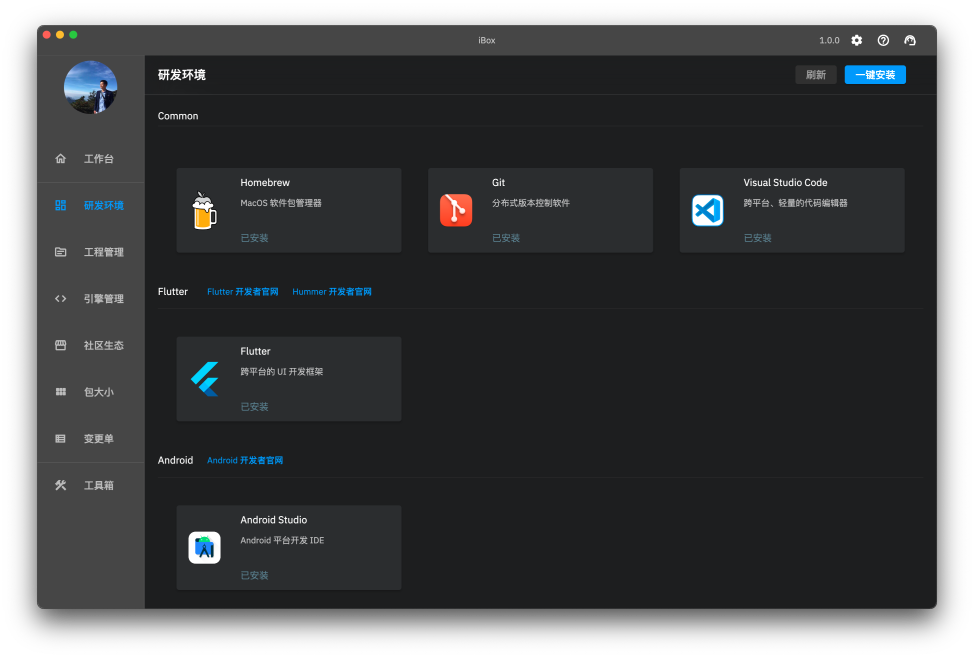Click the 跨平台的 UI 开发框架 description
The height and width of the screenshot is (658, 974).
(281, 372)
